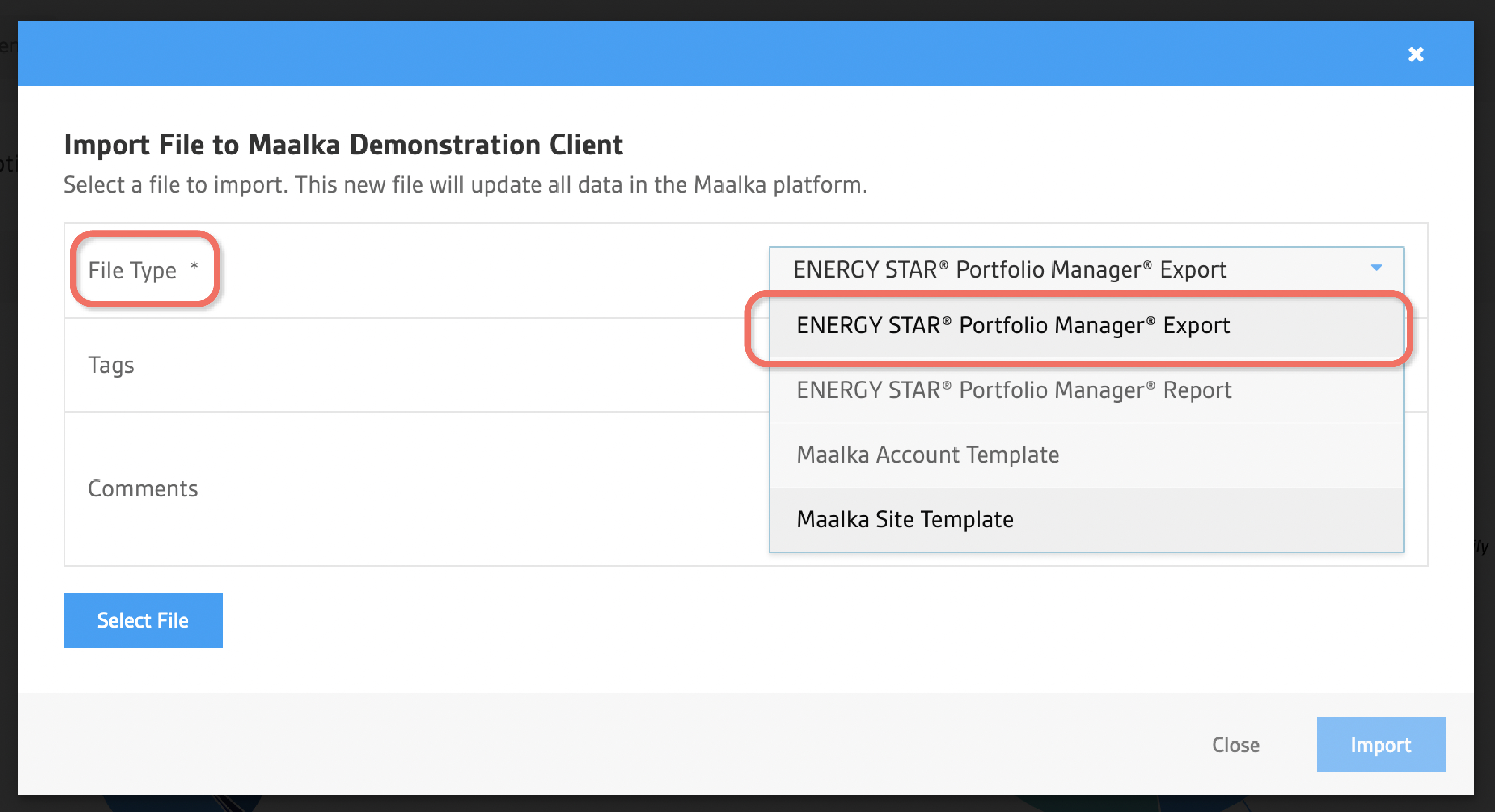
Task: Choose ENERGY STAR Portfolio Manager Export option
Action: click(x=1086, y=326)
